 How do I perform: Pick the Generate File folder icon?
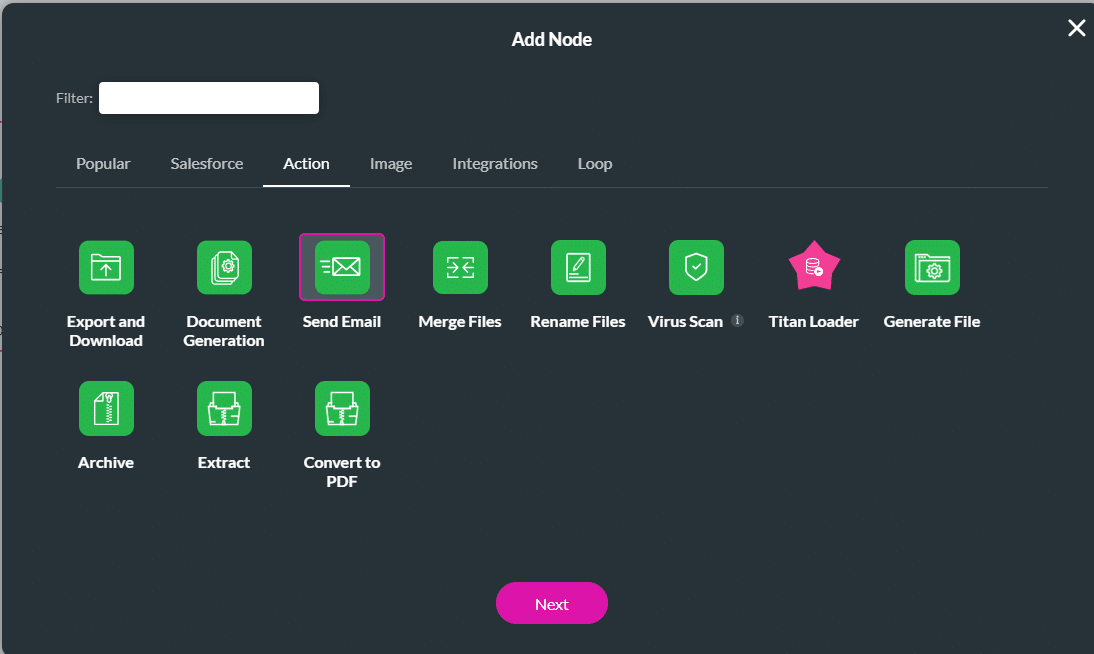coord(932,267)
